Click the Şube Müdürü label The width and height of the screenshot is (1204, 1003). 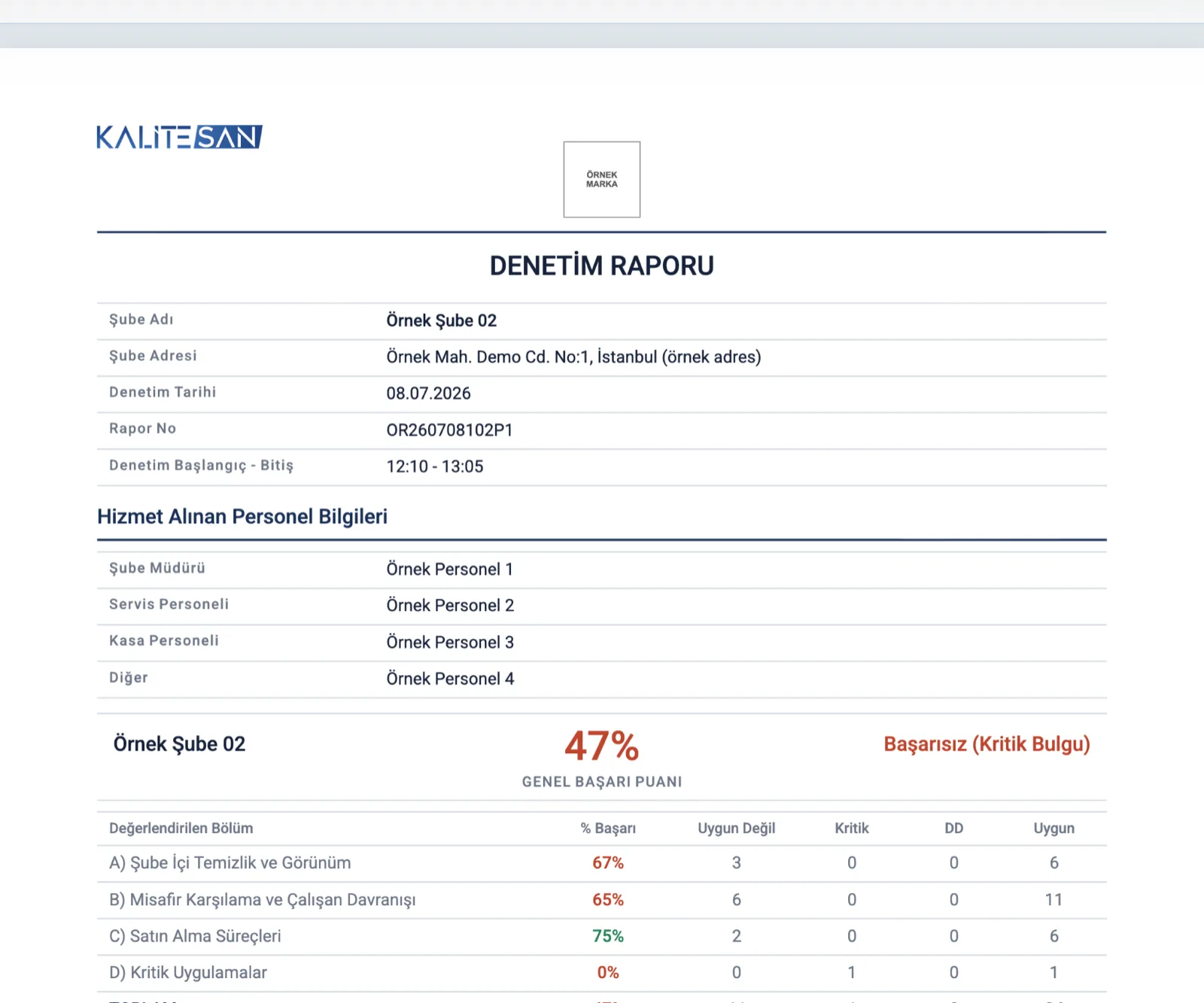point(157,568)
